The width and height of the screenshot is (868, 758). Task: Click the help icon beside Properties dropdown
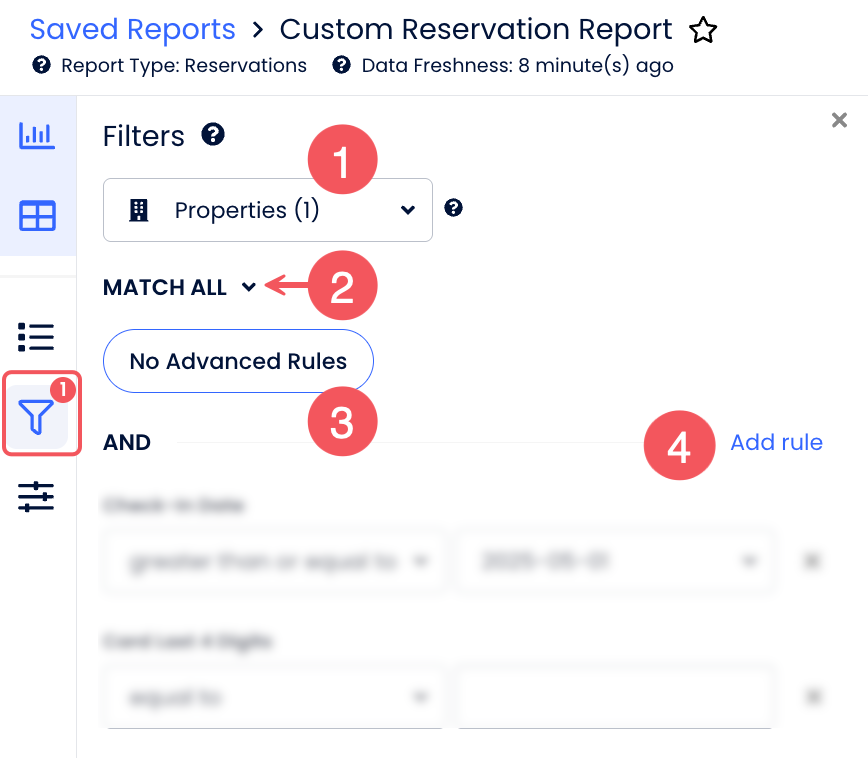[x=453, y=208]
